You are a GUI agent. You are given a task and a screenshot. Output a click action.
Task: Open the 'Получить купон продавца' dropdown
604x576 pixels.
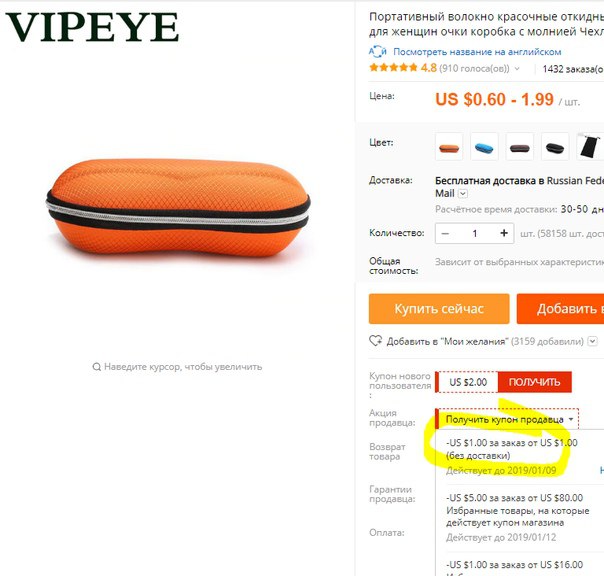point(508,419)
